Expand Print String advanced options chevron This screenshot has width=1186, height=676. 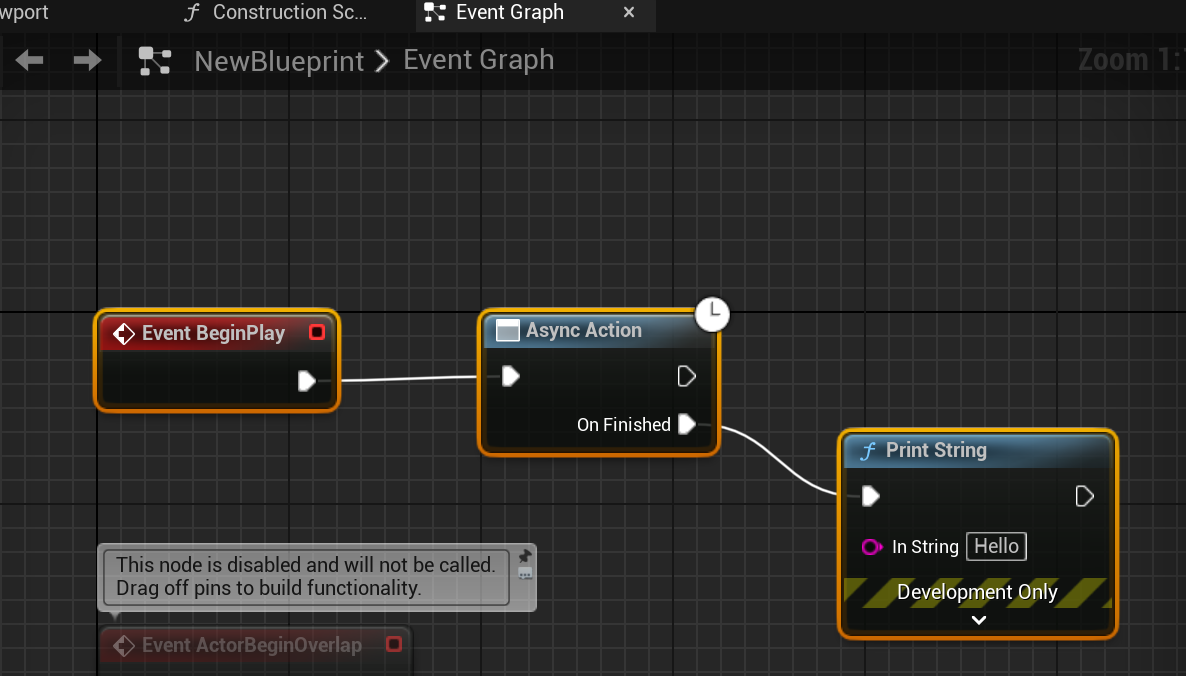tap(979, 620)
